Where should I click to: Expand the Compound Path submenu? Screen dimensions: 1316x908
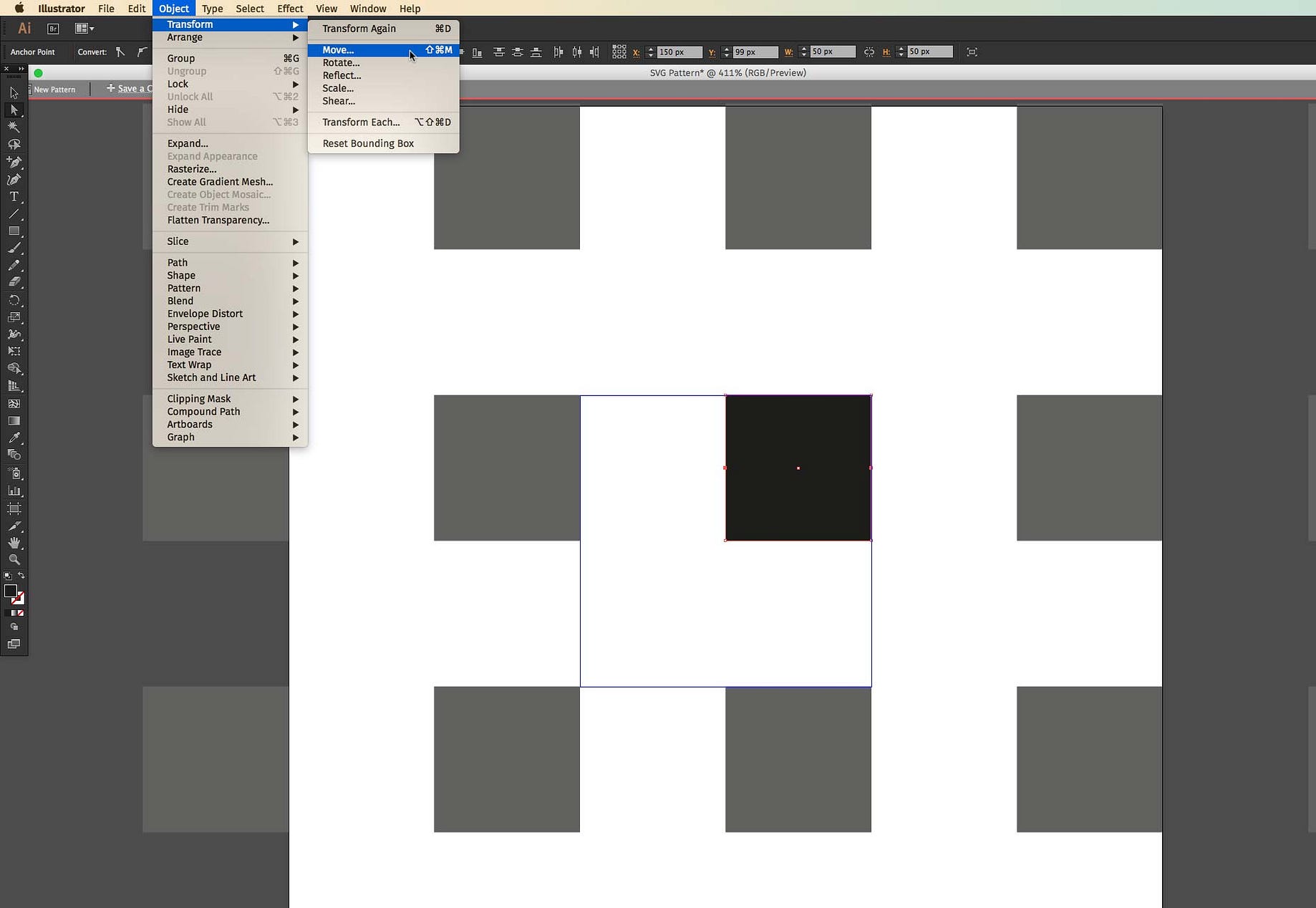[230, 412]
